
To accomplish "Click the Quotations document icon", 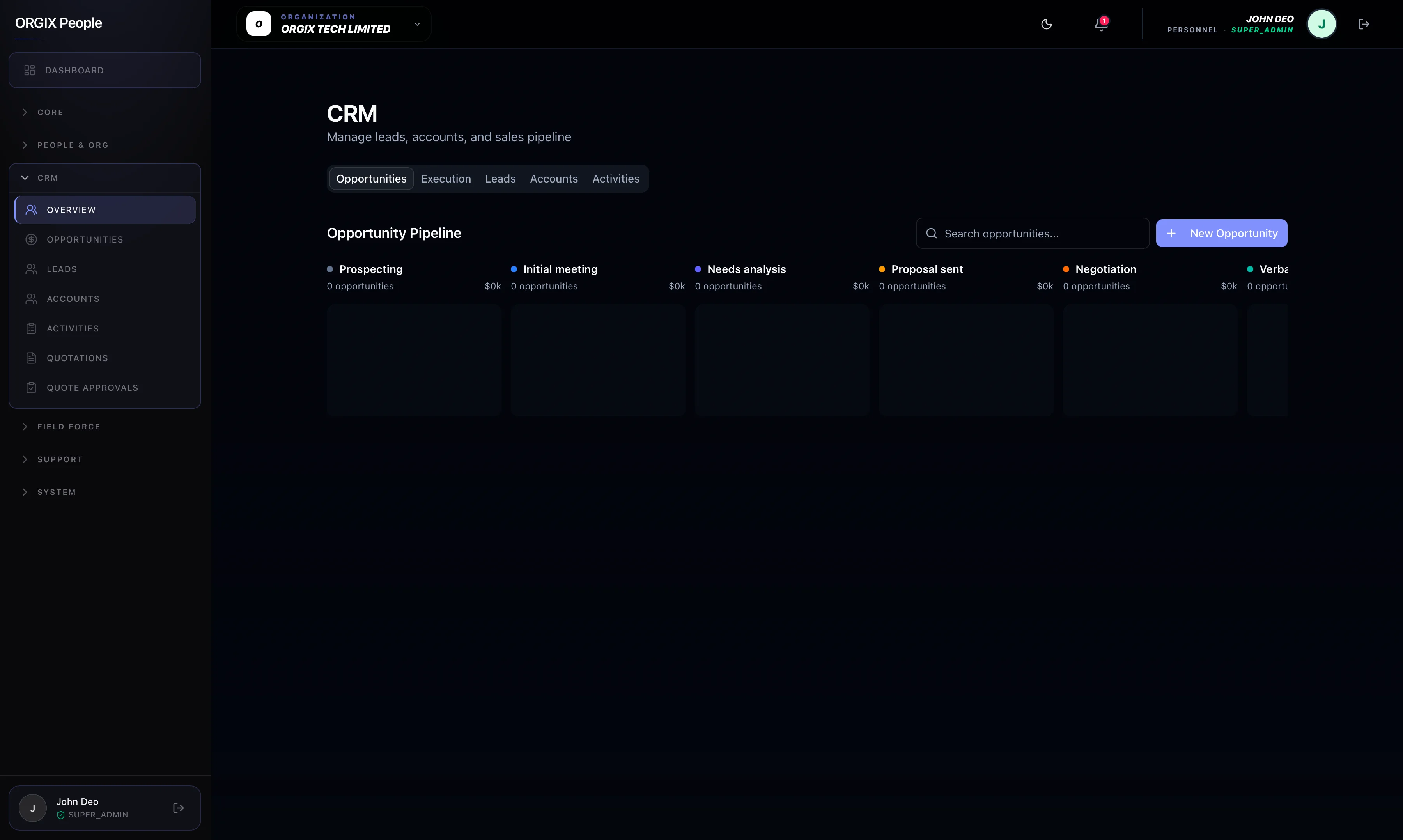I will coord(31,358).
